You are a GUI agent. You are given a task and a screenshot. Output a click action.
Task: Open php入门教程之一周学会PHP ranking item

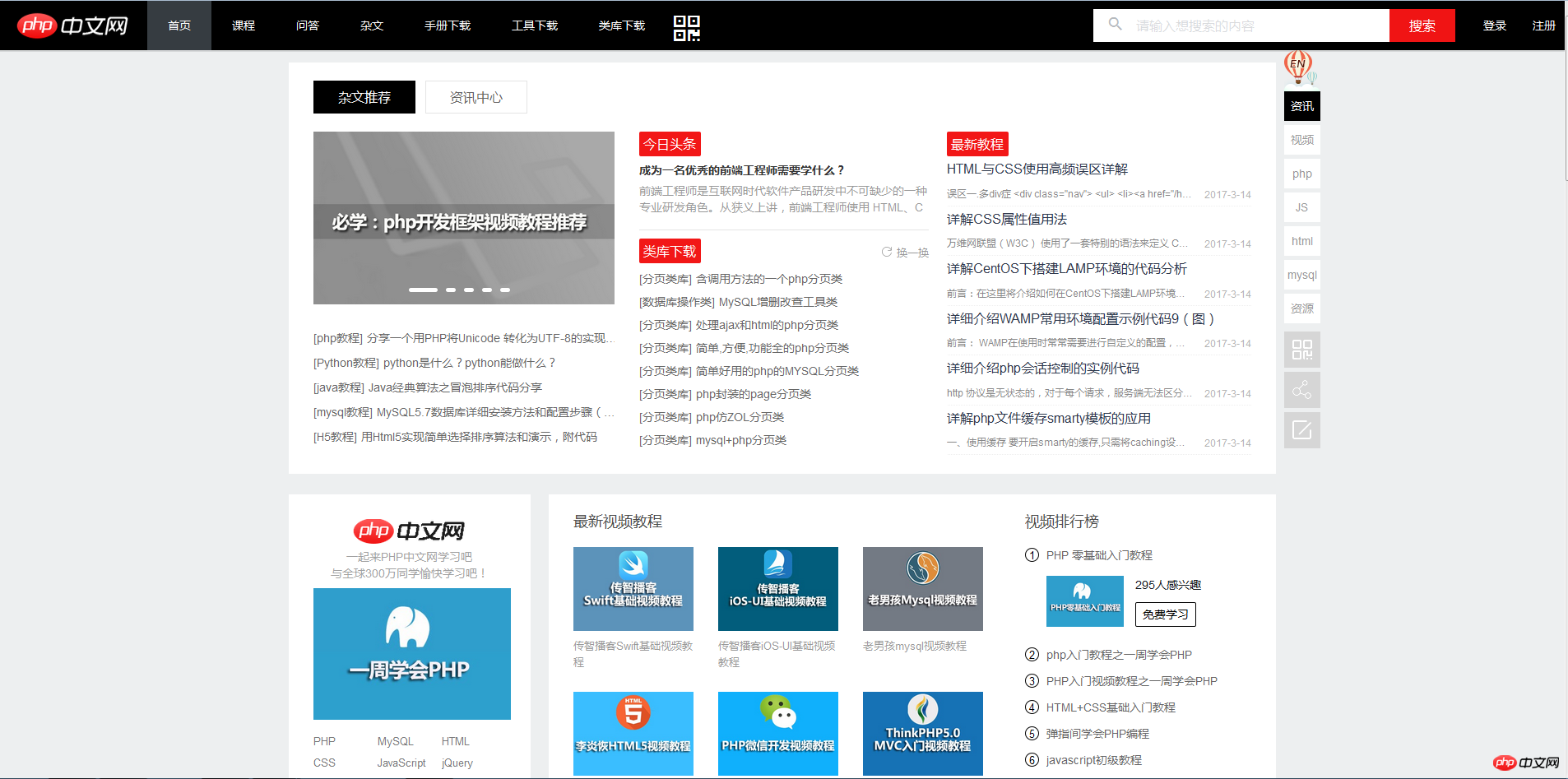coord(1119,655)
